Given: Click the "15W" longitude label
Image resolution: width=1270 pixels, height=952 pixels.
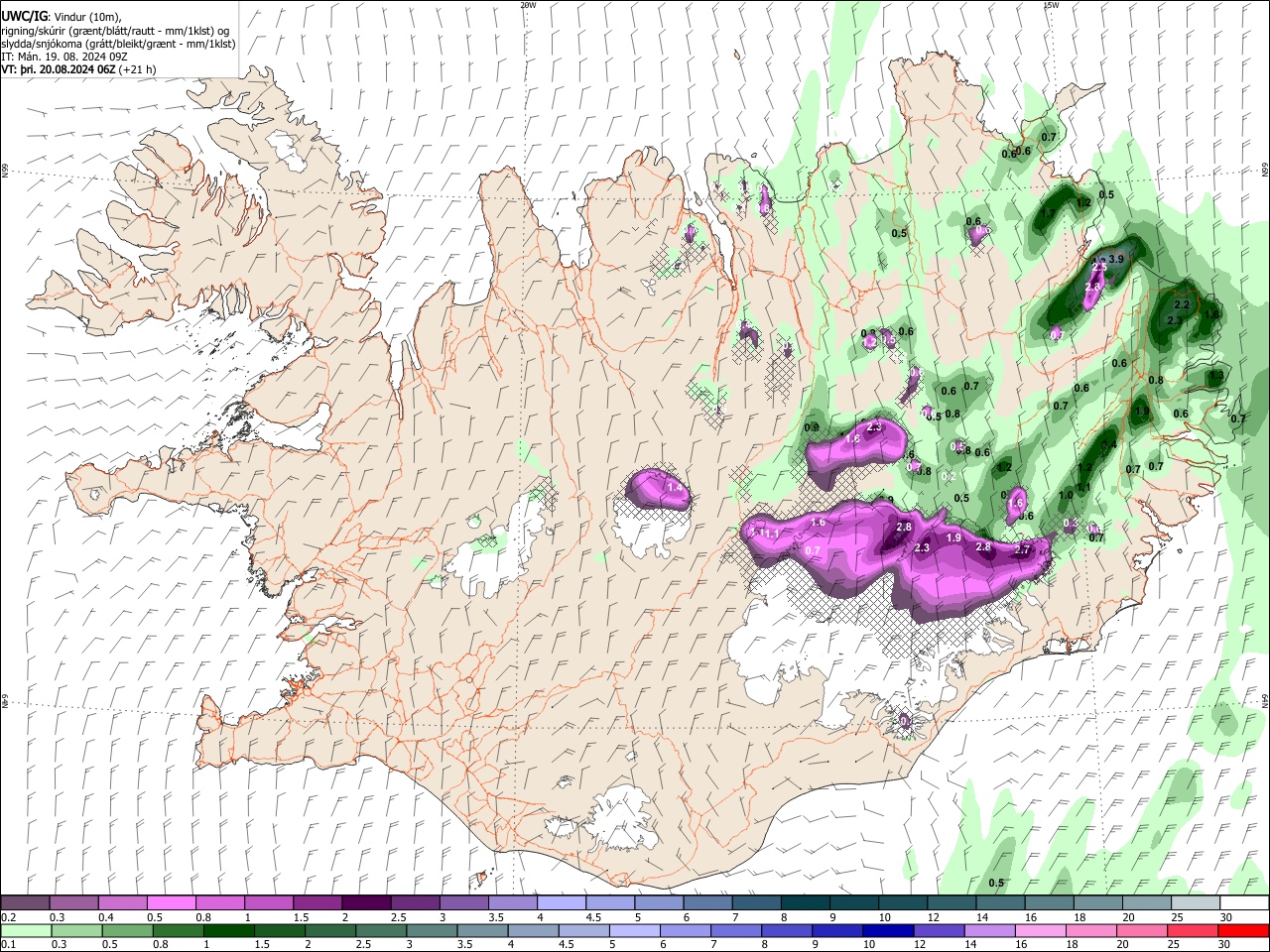Looking at the screenshot, I should coord(1051,5).
